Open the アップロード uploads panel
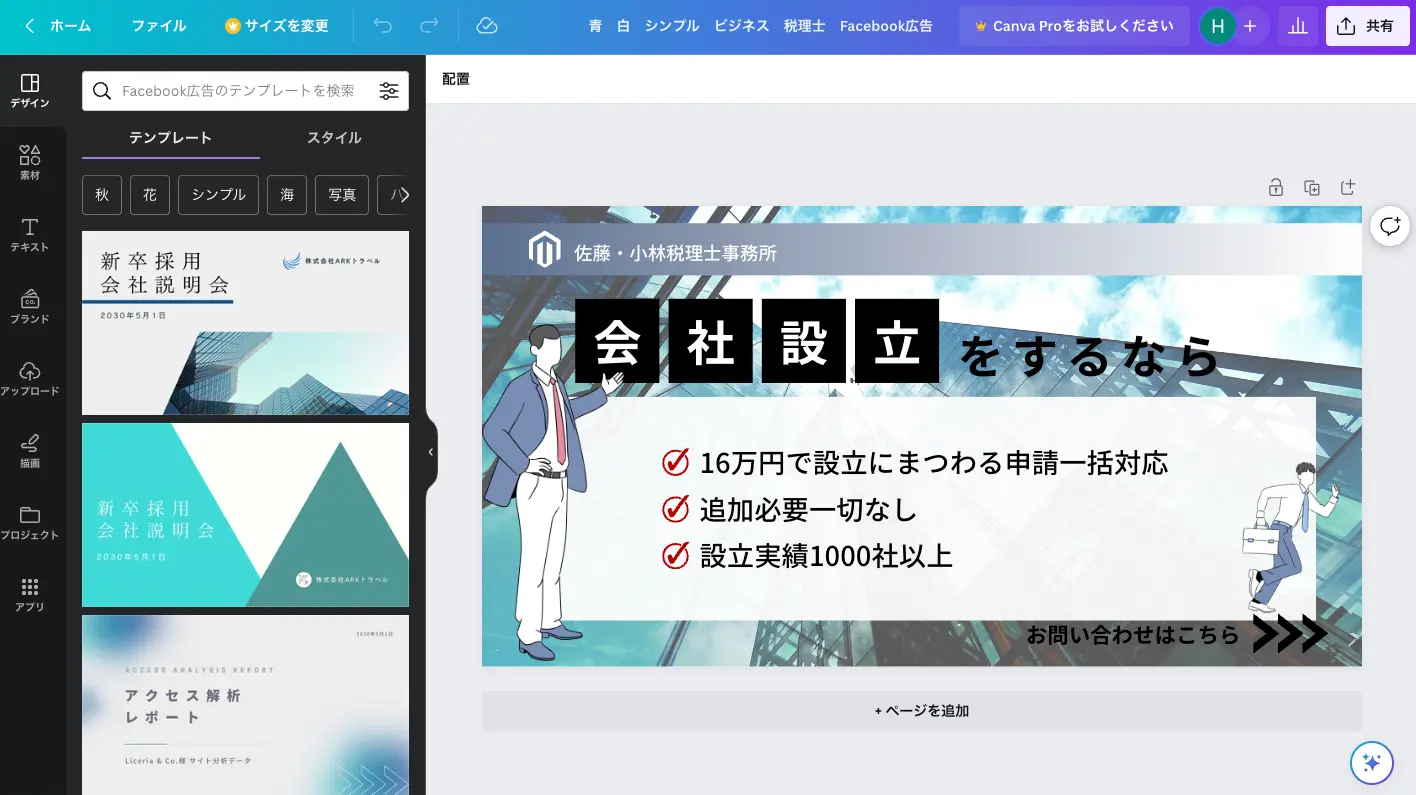1416x795 pixels. [x=30, y=378]
